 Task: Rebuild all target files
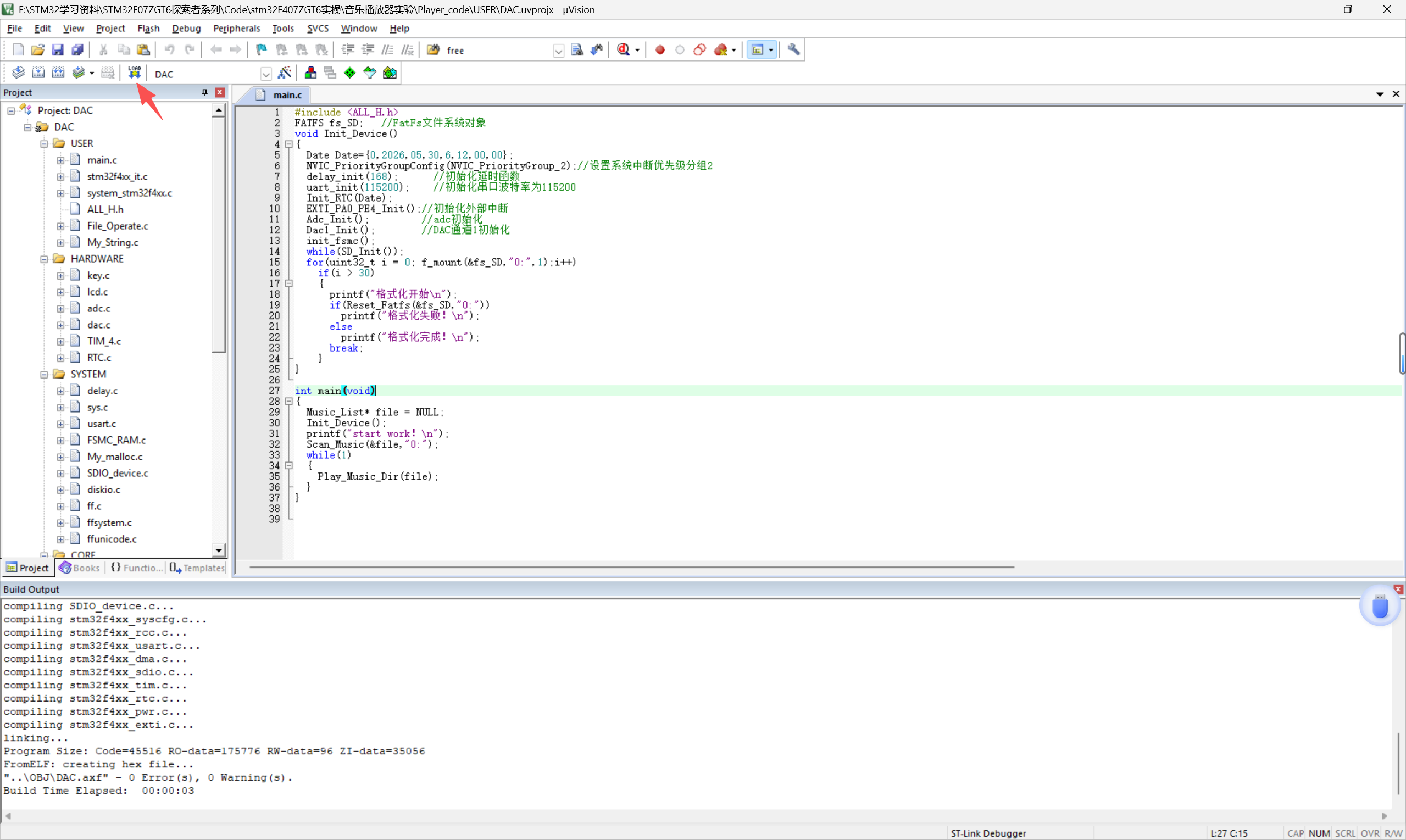58,73
